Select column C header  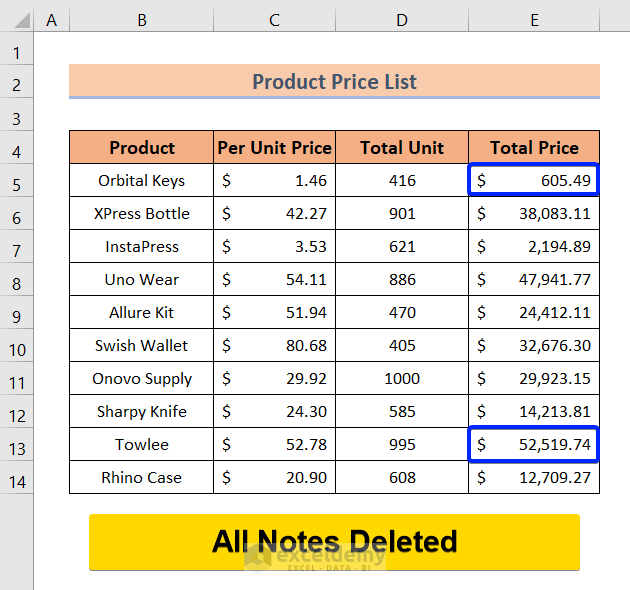click(x=274, y=19)
